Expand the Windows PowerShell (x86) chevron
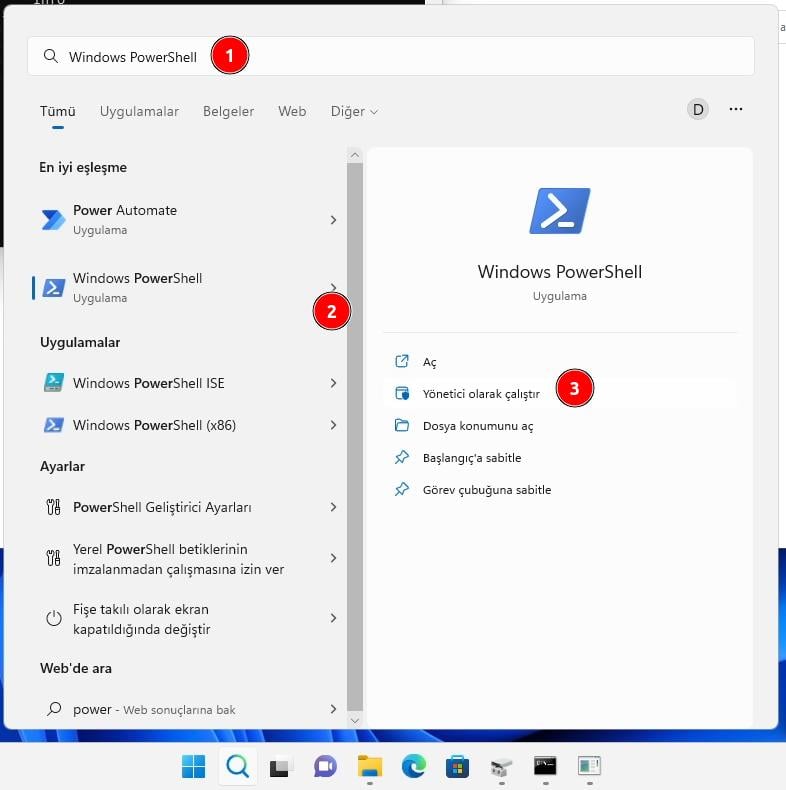786x790 pixels. pos(333,425)
